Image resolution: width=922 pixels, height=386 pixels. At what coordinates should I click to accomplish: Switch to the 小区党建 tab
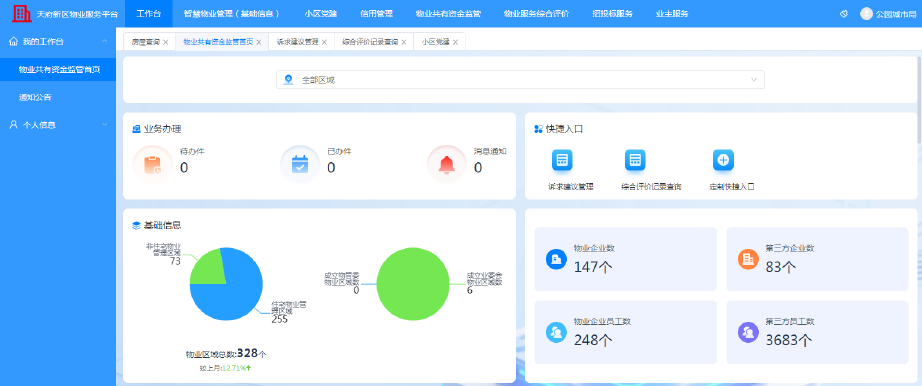coord(435,42)
